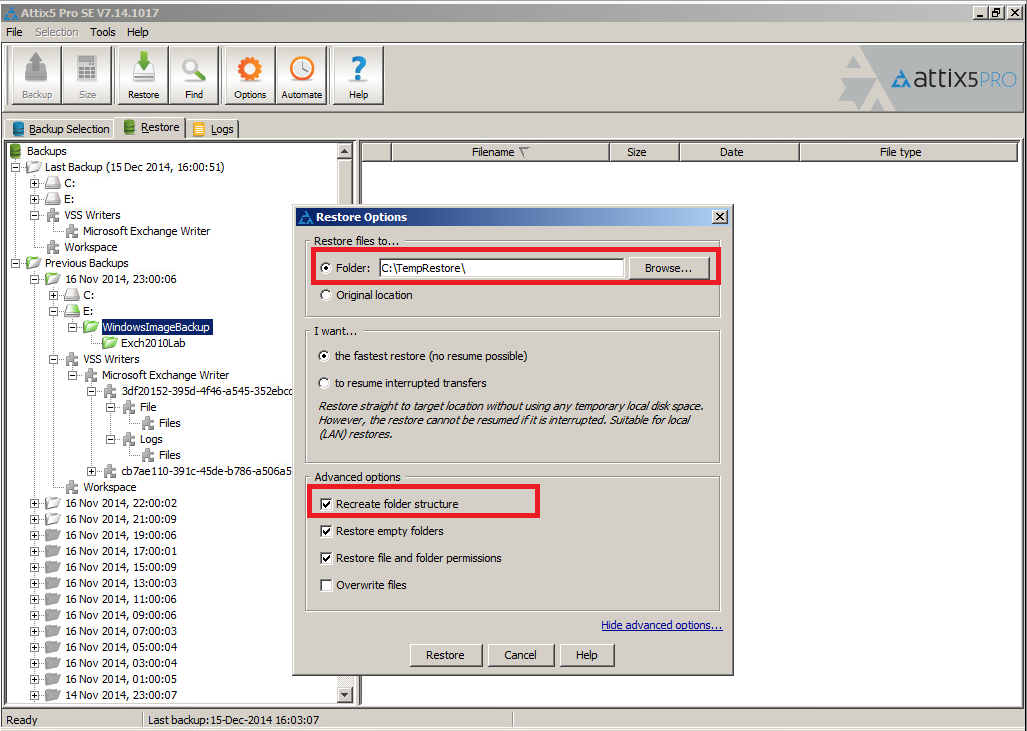The width and height of the screenshot is (1027, 731).
Task: Sort the list by the Size column
Action: [644, 152]
